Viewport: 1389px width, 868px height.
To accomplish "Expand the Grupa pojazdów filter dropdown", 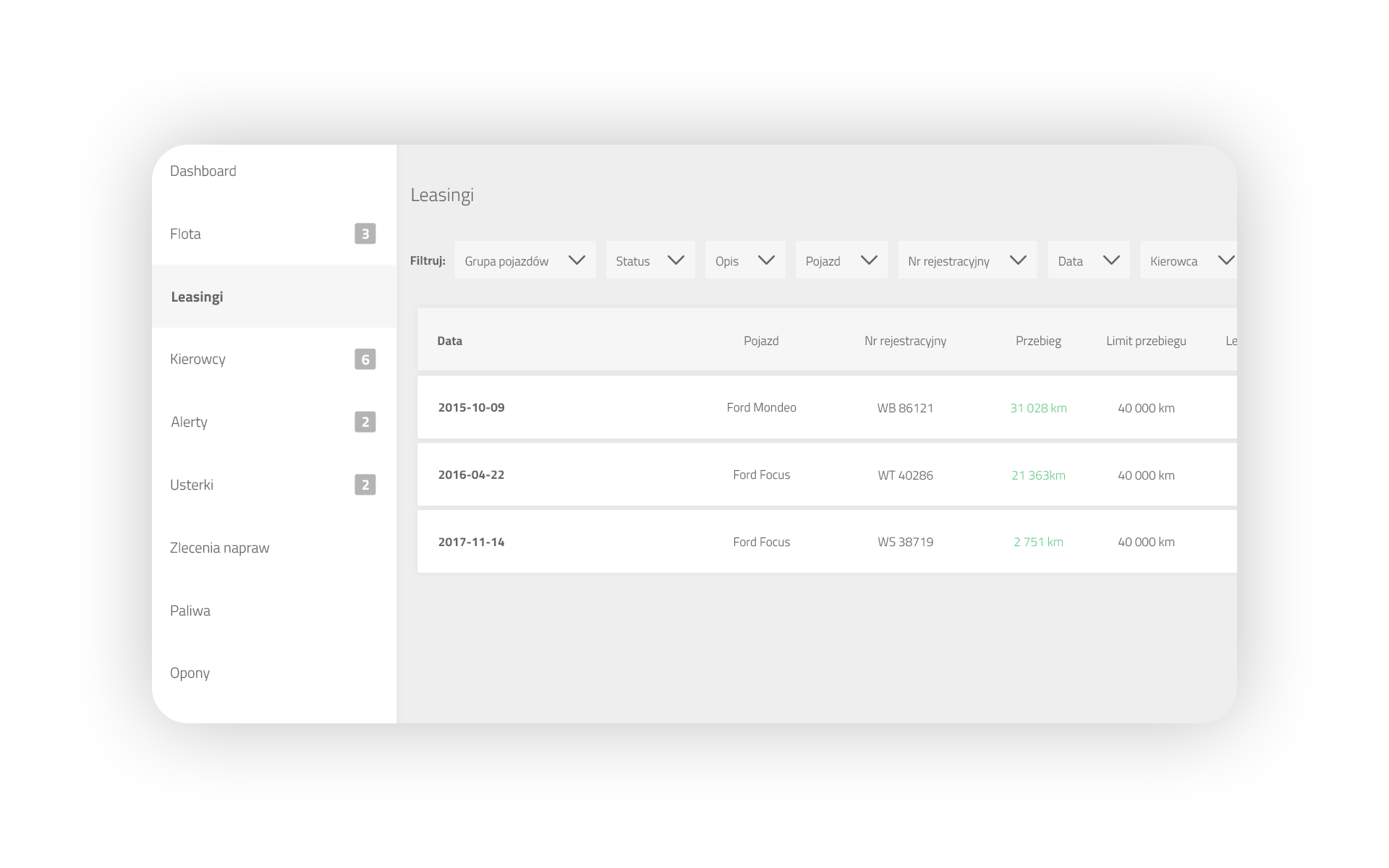I will (524, 260).
